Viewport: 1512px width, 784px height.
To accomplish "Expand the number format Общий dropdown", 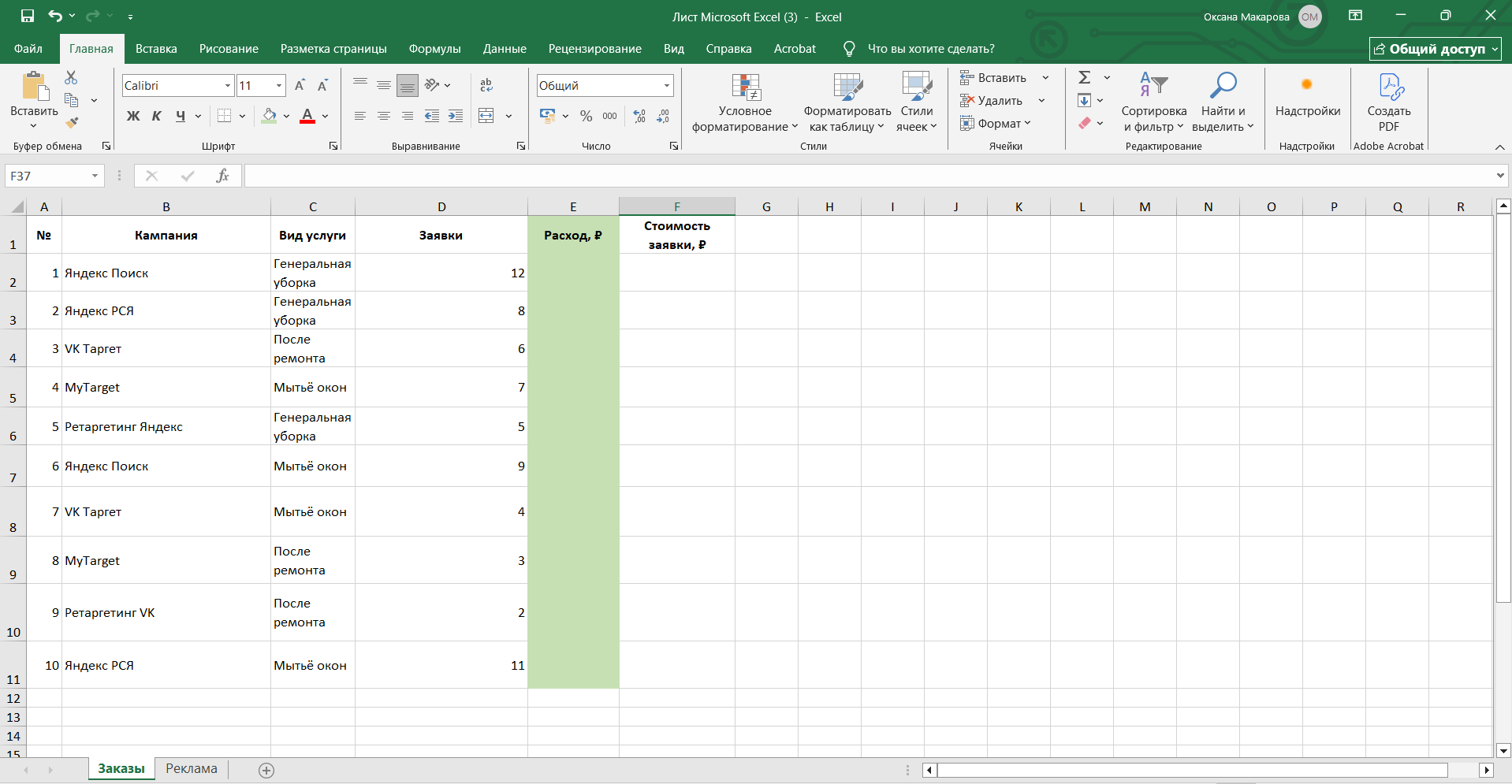I will click(x=667, y=85).
